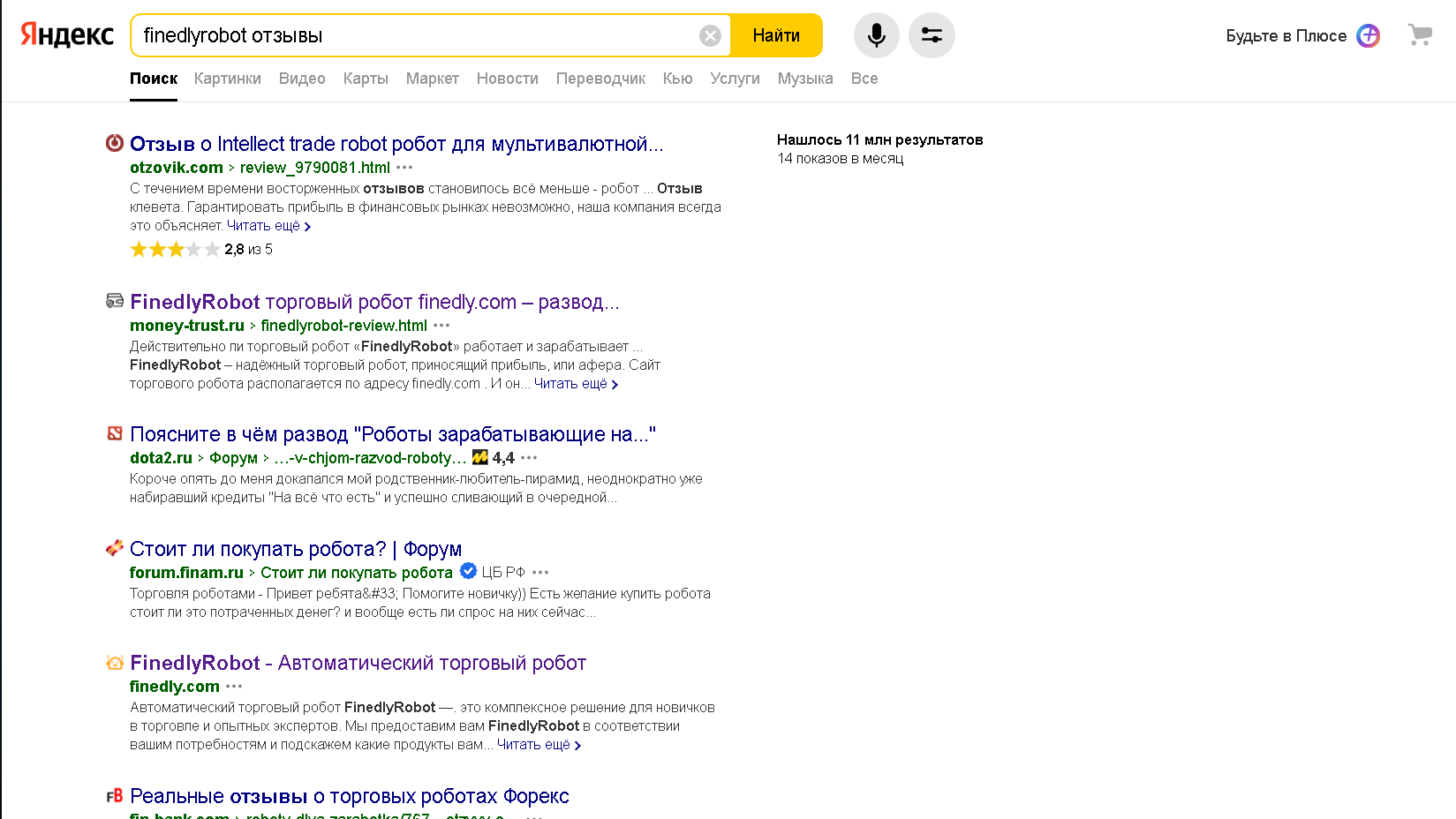This screenshot has width=1456, height=819.
Task: Click the otzovik.com result favicon
Action: (x=115, y=143)
